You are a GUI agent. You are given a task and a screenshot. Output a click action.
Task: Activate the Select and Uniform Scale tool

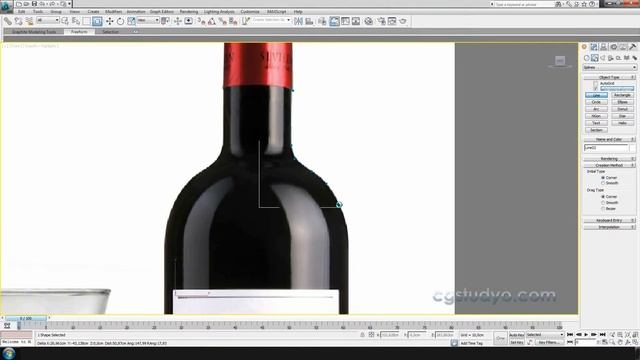131,21
